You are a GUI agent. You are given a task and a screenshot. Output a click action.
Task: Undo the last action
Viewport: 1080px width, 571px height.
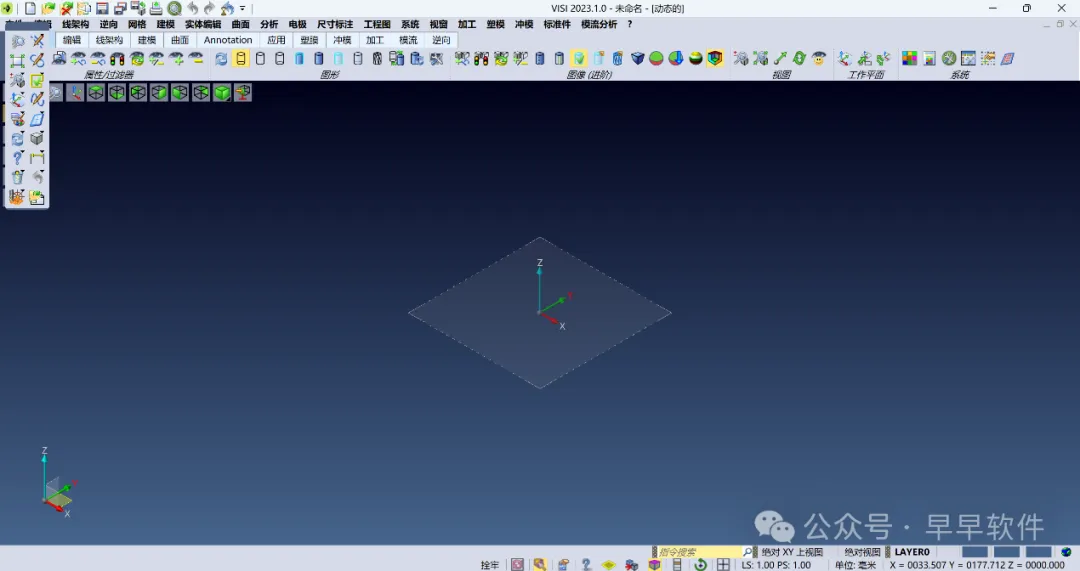click(x=192, y=8)
